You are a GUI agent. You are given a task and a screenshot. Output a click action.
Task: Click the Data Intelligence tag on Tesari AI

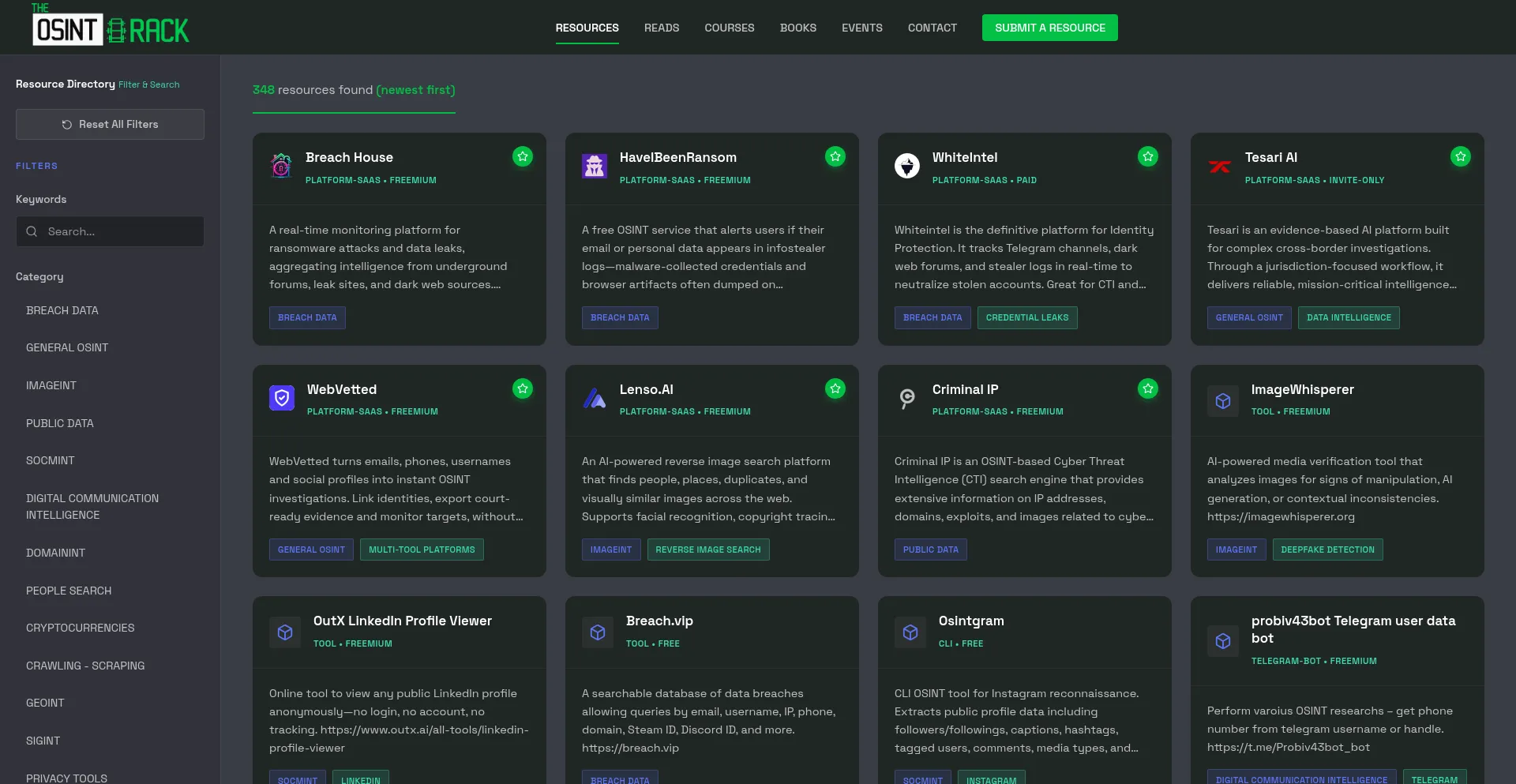1349,317
